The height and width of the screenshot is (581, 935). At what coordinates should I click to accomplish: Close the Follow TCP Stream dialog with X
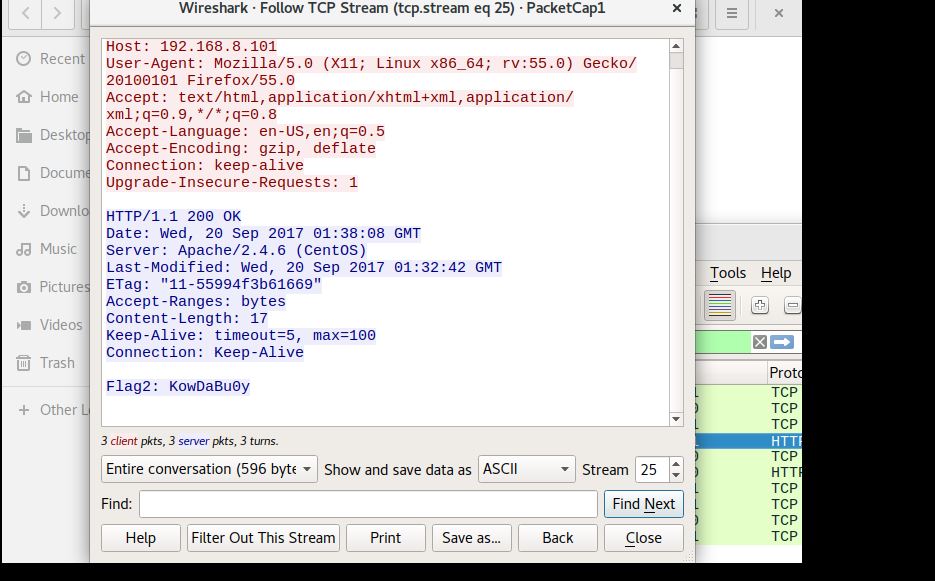pos(677,8)
